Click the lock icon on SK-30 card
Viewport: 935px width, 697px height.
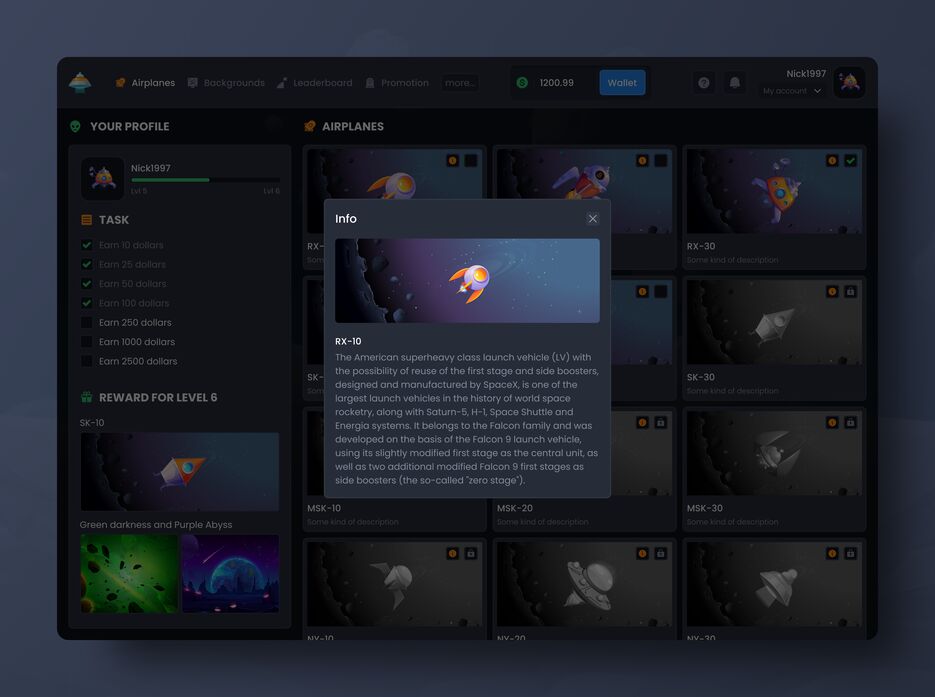click(x=850, y=292)
